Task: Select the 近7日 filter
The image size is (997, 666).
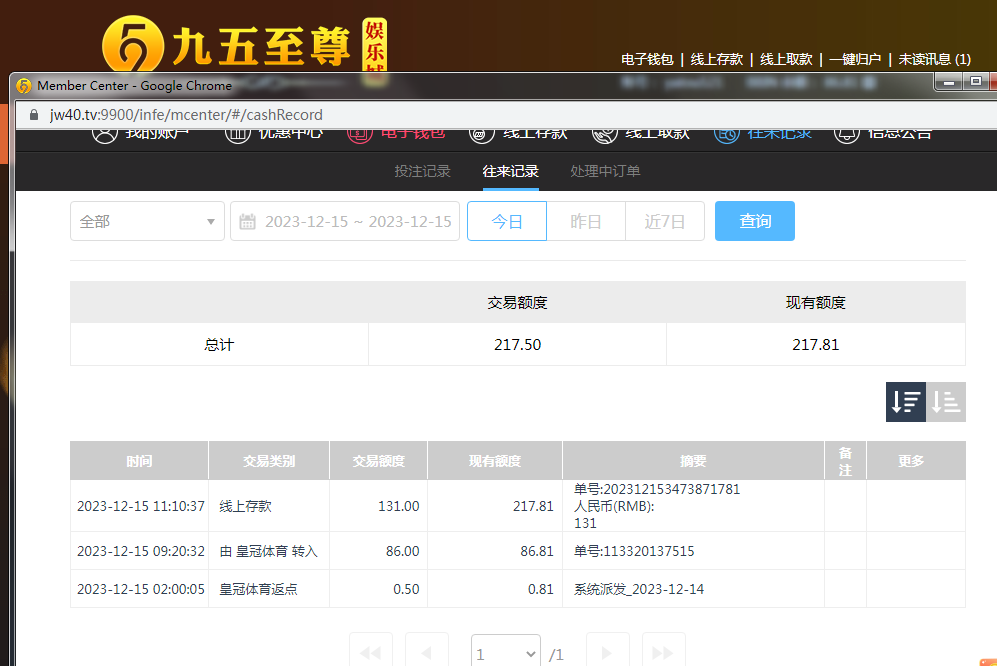Action: coord(664,221)
